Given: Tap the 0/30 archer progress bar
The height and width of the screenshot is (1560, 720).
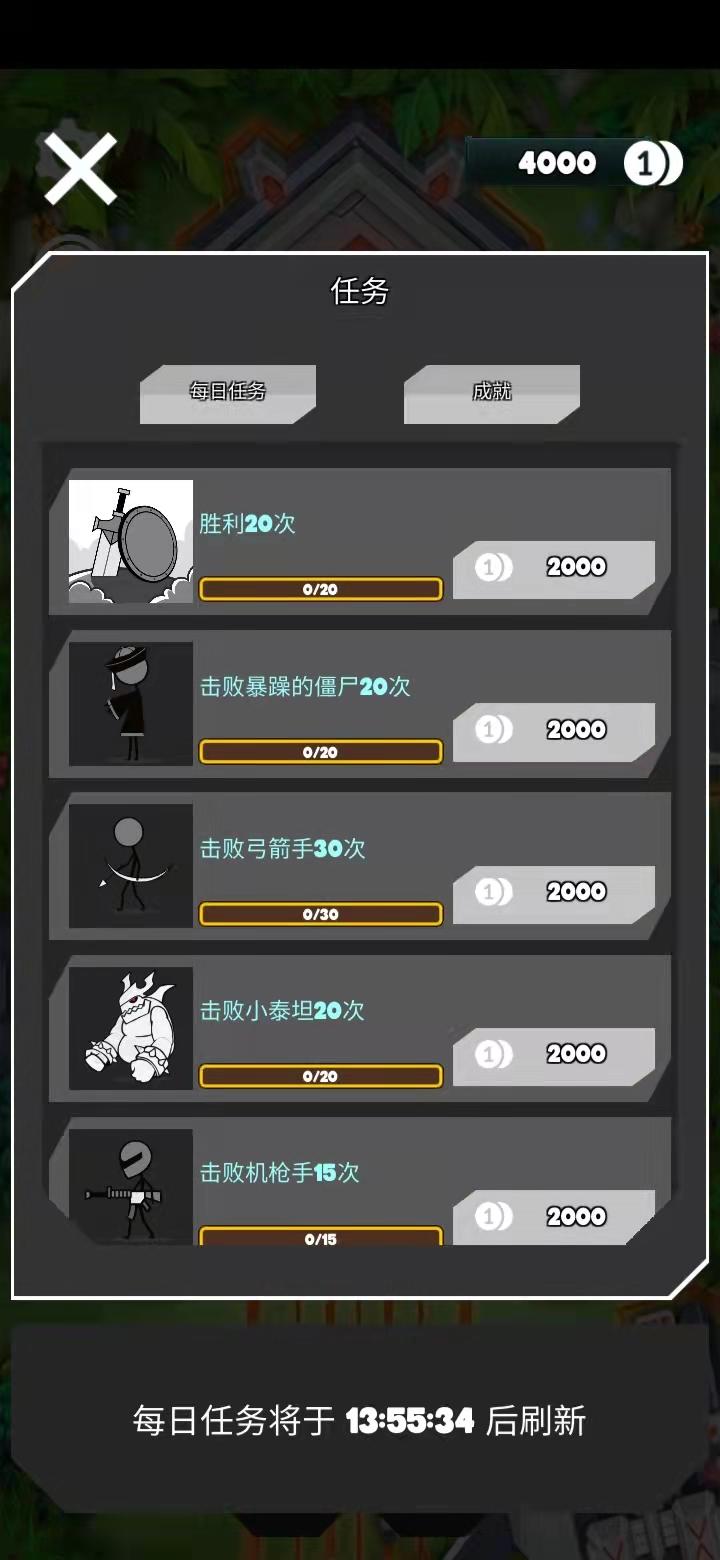Looking at the screenshot, I should pos(321,914).
